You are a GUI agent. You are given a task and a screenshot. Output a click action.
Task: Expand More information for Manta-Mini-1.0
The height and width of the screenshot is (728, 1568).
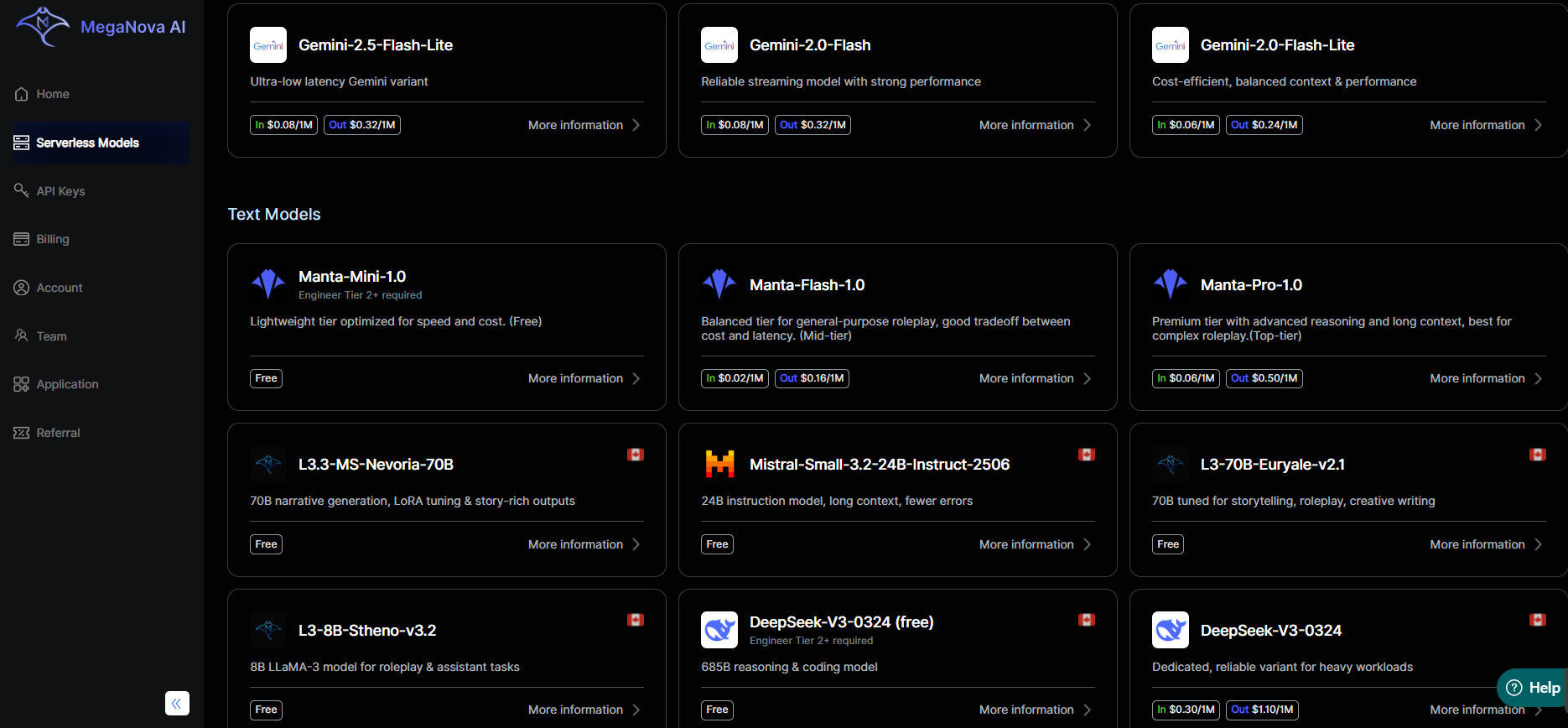(584, 378)
